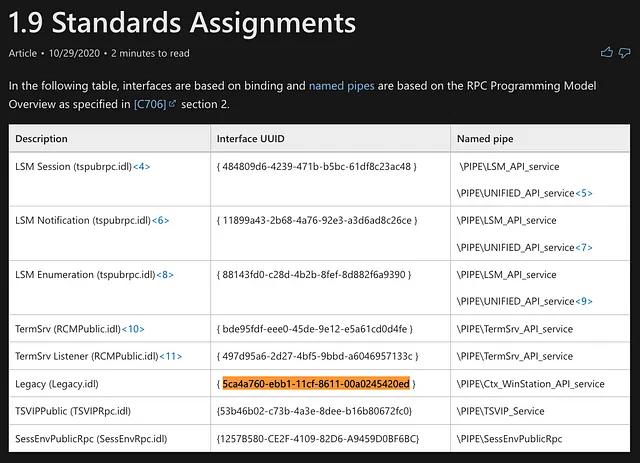Screen dimensions: 640x463
Task: Click UUID 497d95a6-2d27-4bf5-9bbd-a6046957133c
Action: [318, 356]
